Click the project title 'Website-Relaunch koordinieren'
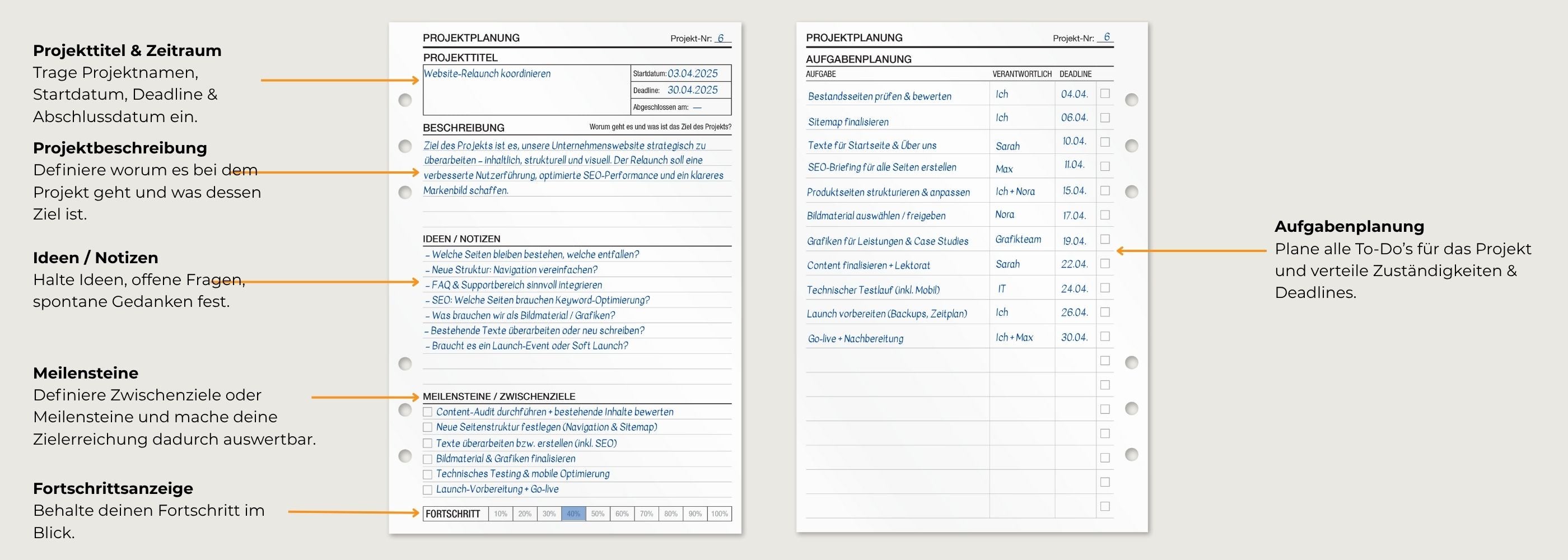Viewport: 1568px width, 560px height. (x=487, y=74)
